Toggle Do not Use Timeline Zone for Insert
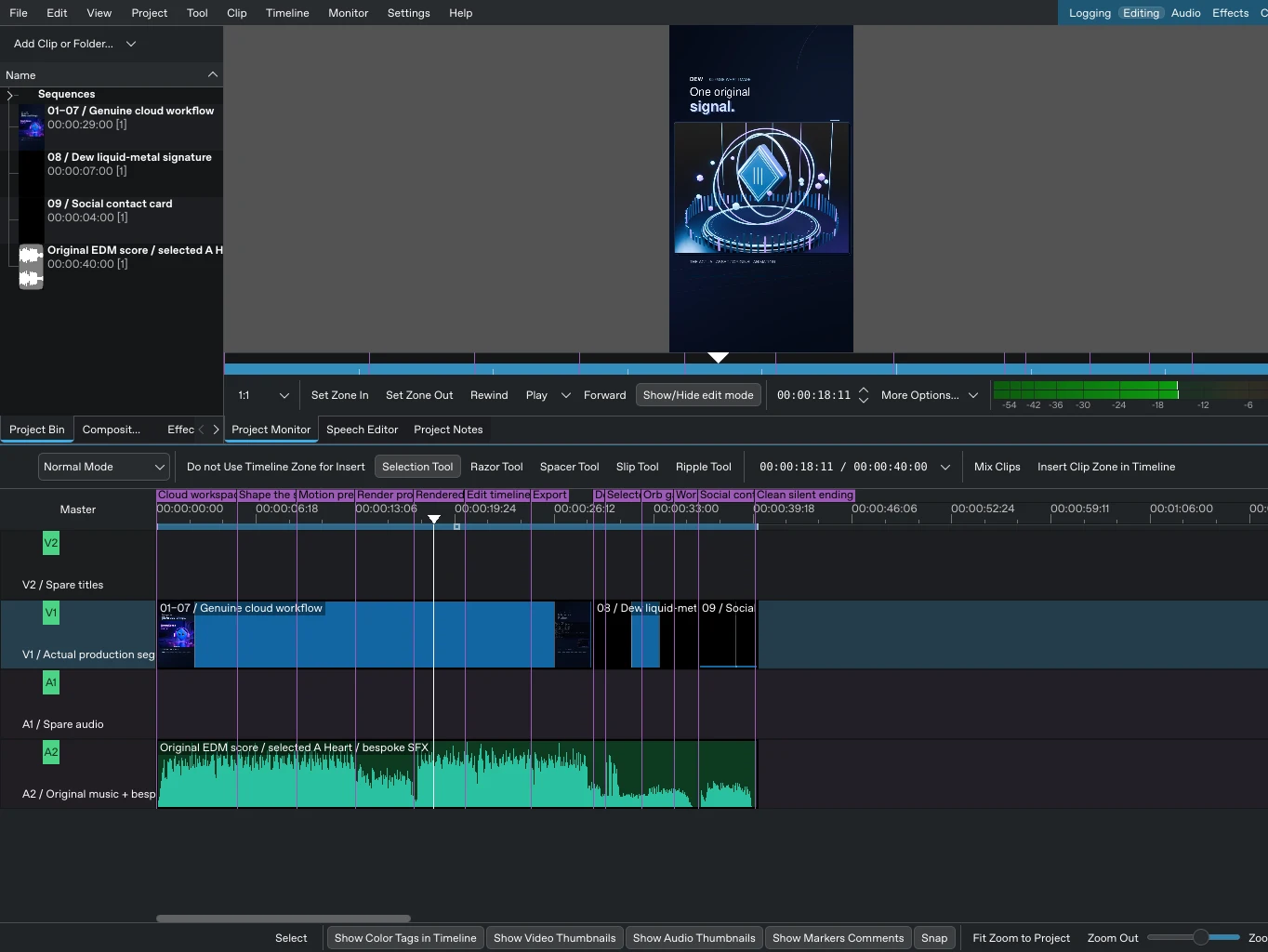The height and width of the screenshot is (952, 1268). coord(276,467)
